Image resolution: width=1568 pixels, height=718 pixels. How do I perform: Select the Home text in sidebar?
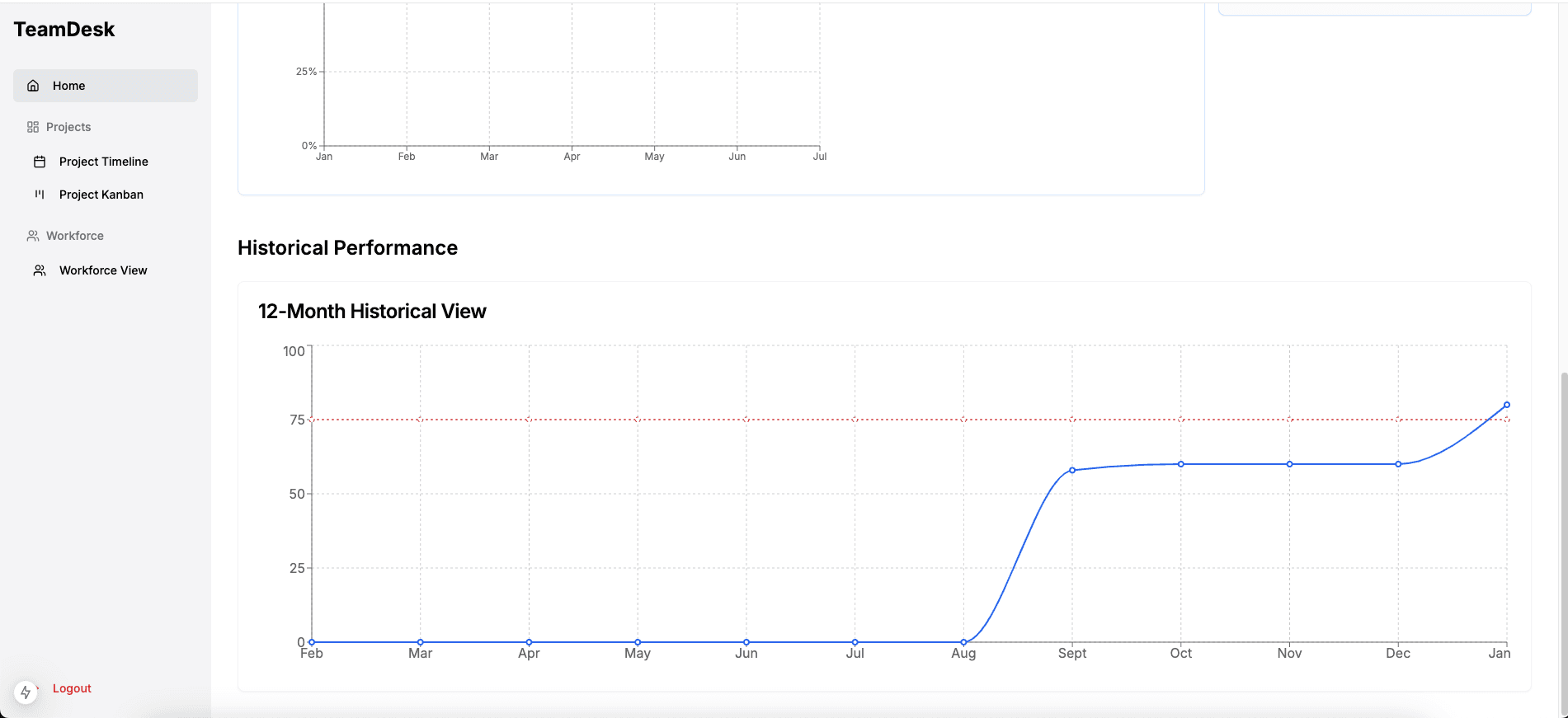(x=69, y=86)
